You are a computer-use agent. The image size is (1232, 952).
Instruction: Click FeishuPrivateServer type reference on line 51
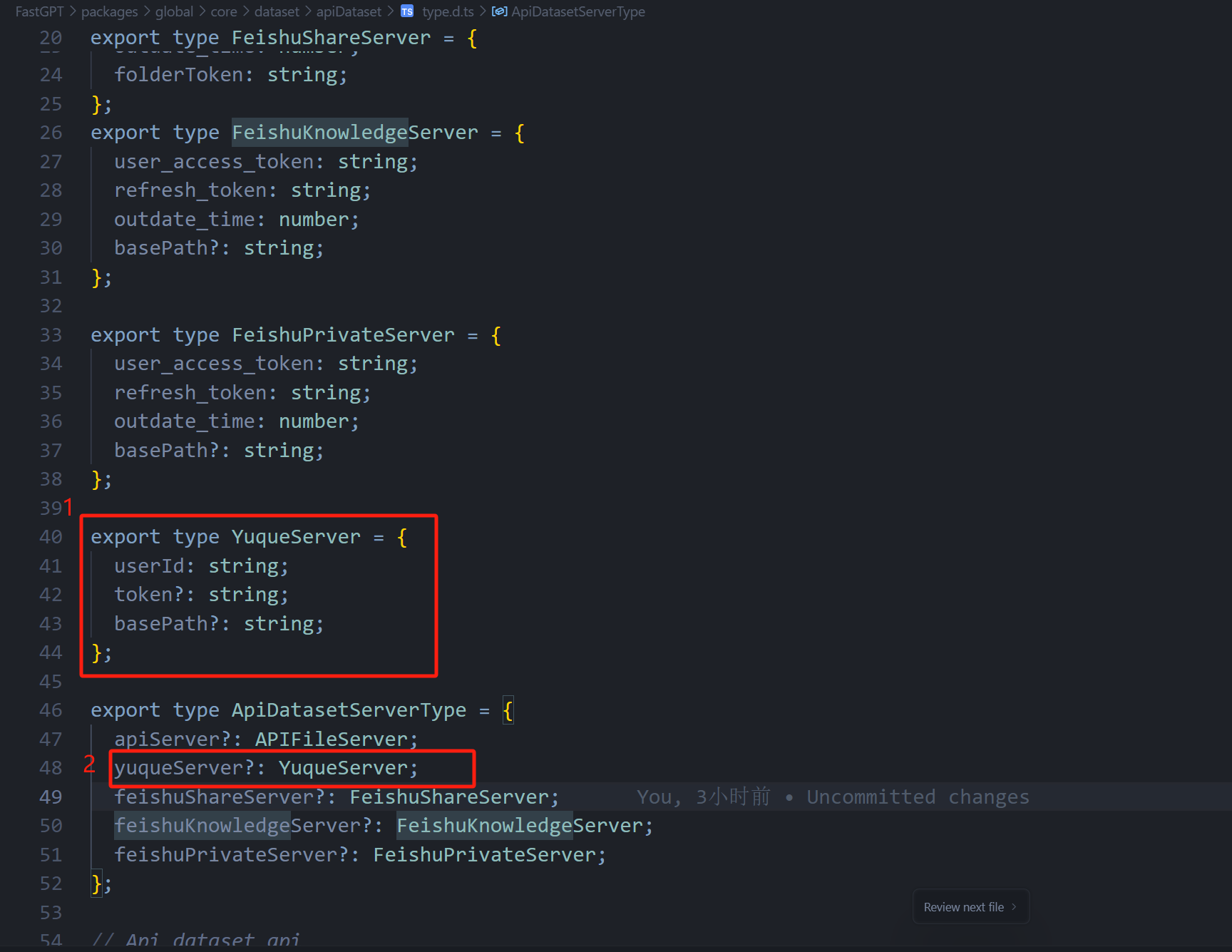pos(488,854)
